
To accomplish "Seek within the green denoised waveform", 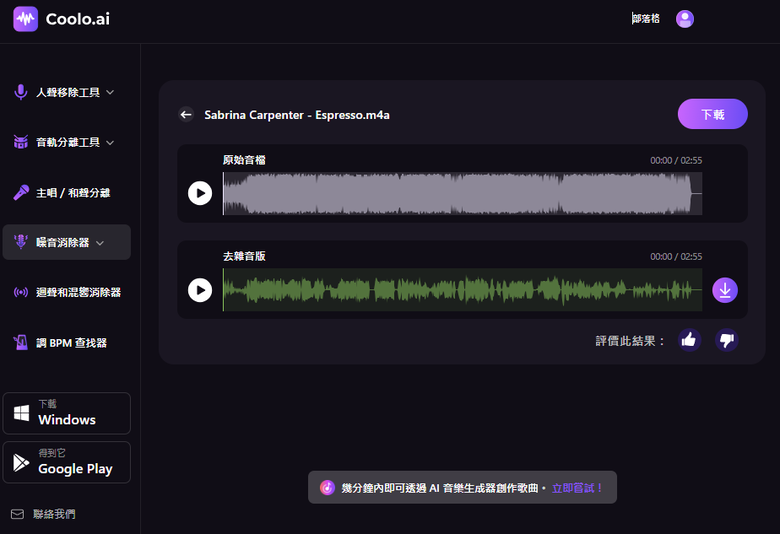I will 462,290.
